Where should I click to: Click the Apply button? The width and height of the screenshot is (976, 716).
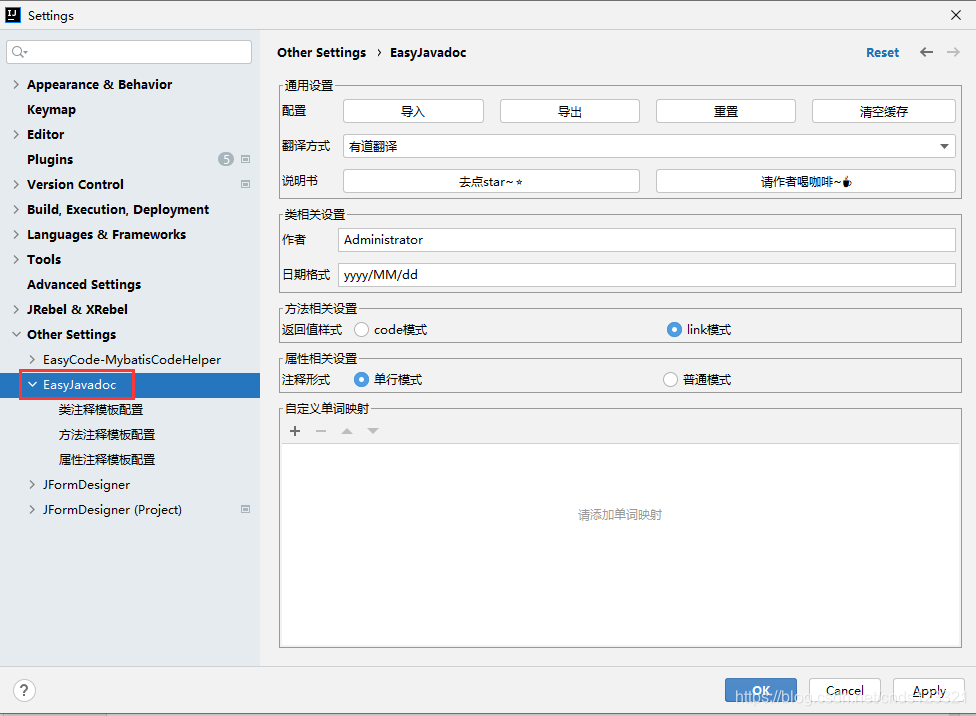(x=929, y=690)
